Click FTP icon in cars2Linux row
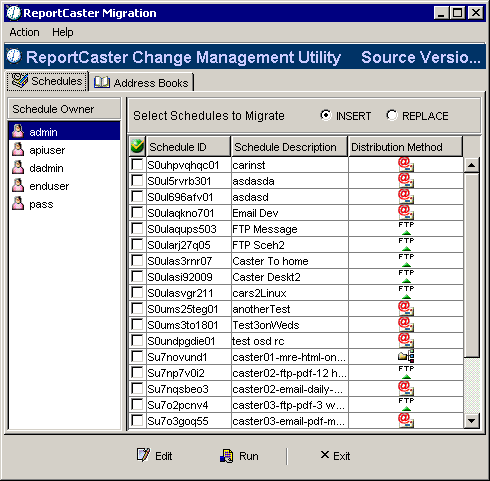 tap(406, 293)
